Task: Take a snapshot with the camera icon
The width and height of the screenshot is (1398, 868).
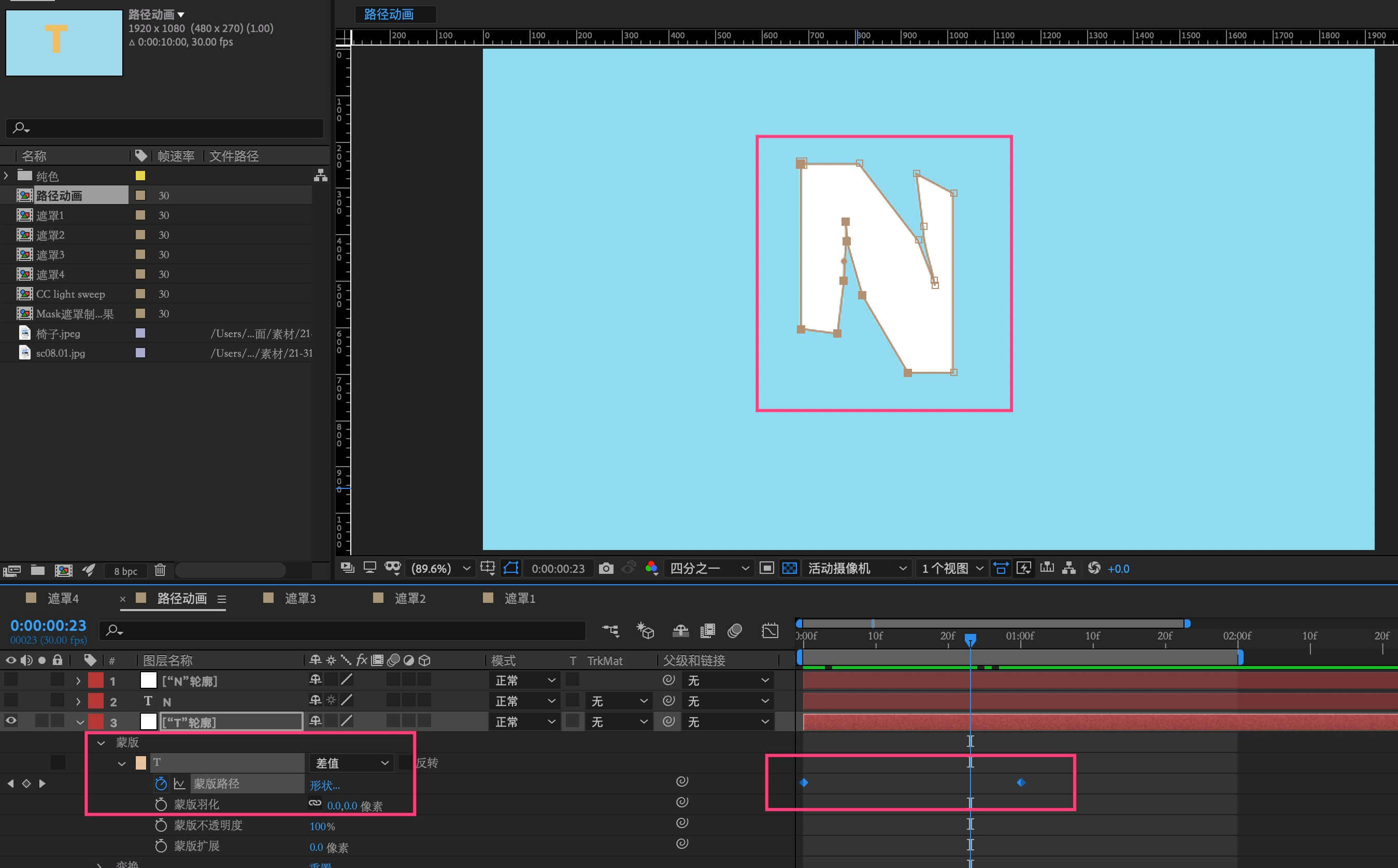Action: pyautogui.click(x=605, y=568)
